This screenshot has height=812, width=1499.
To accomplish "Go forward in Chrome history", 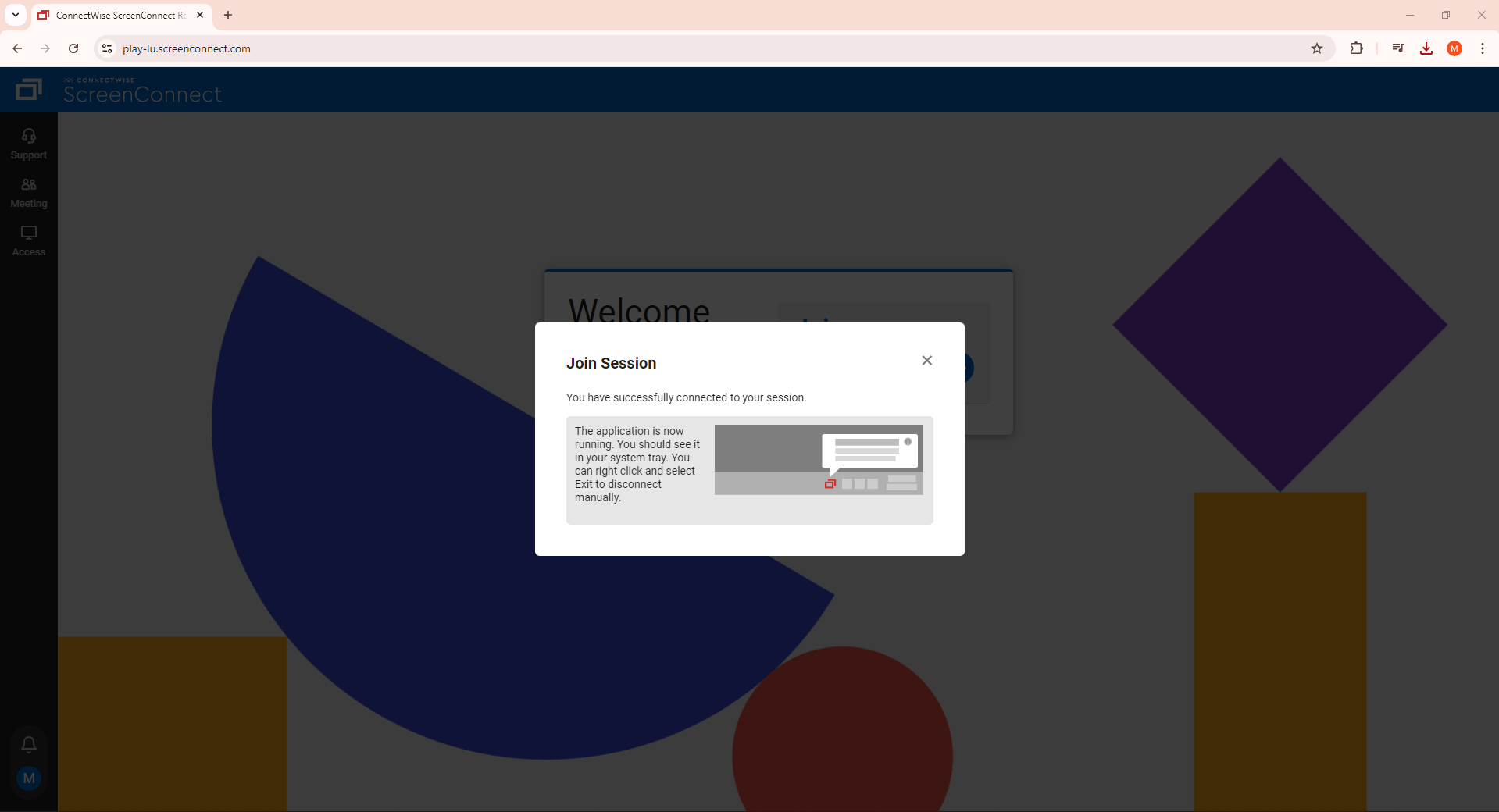I will [x=45, y=48].
